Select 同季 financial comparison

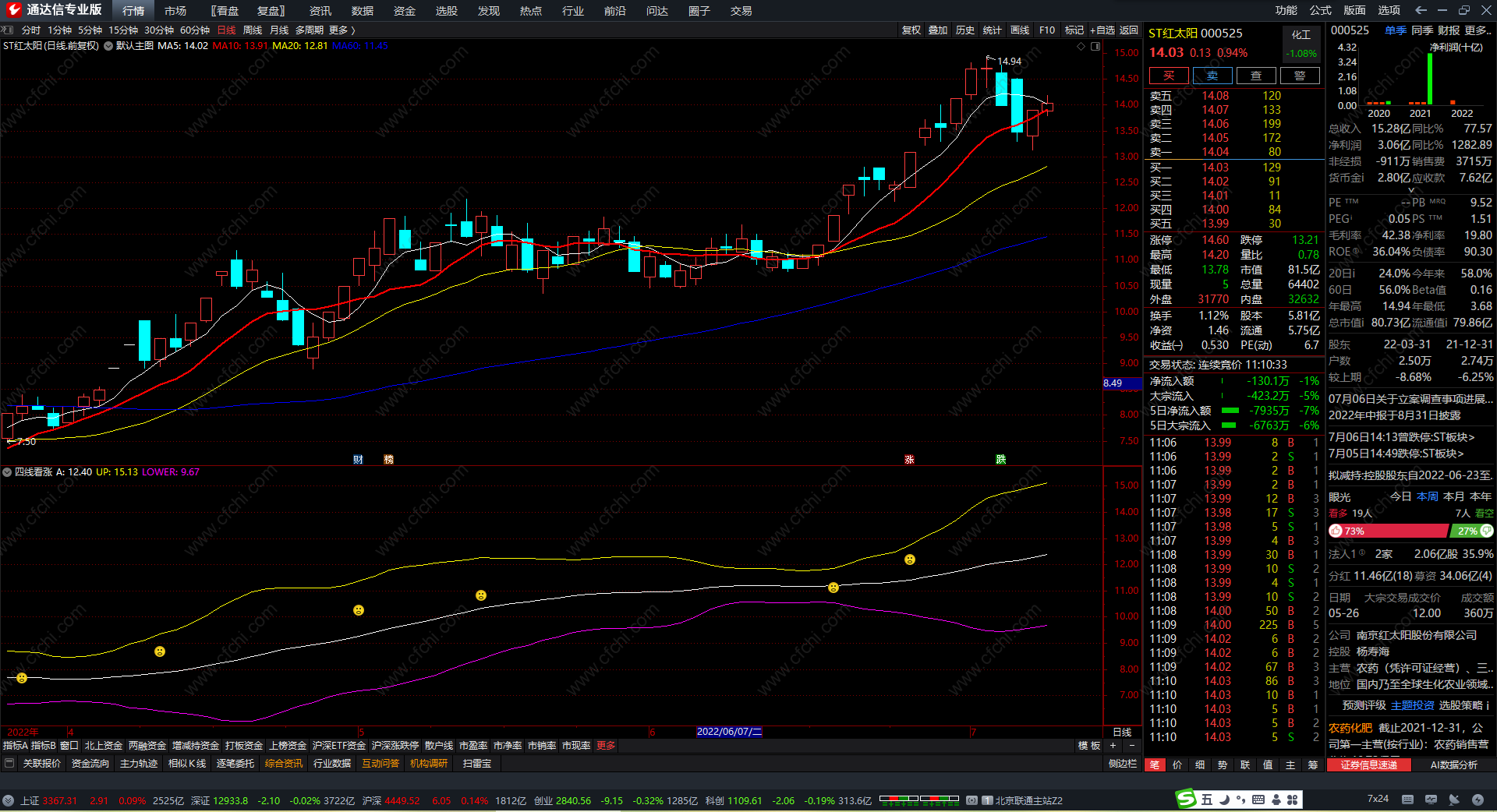click(1422, 30)
